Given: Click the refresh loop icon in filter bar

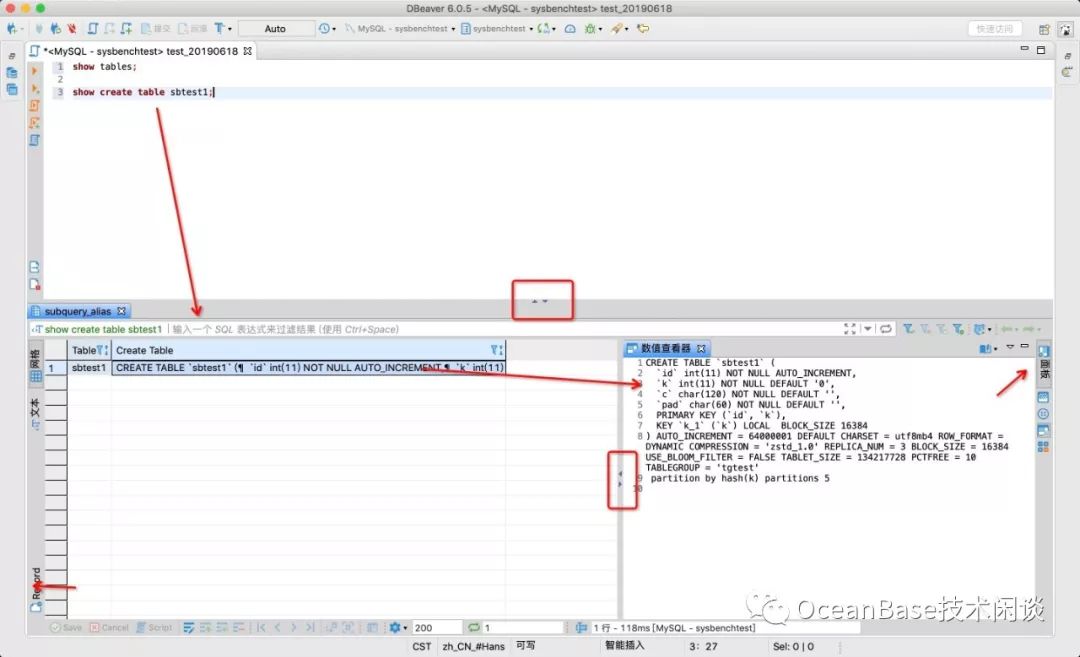Looking at the screenshot, I should tap(886, 329).
